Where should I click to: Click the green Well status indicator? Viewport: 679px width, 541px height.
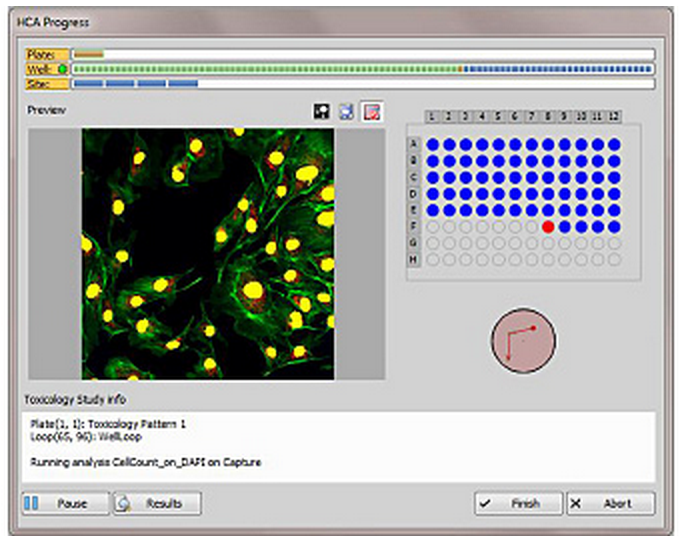[63, 69]
